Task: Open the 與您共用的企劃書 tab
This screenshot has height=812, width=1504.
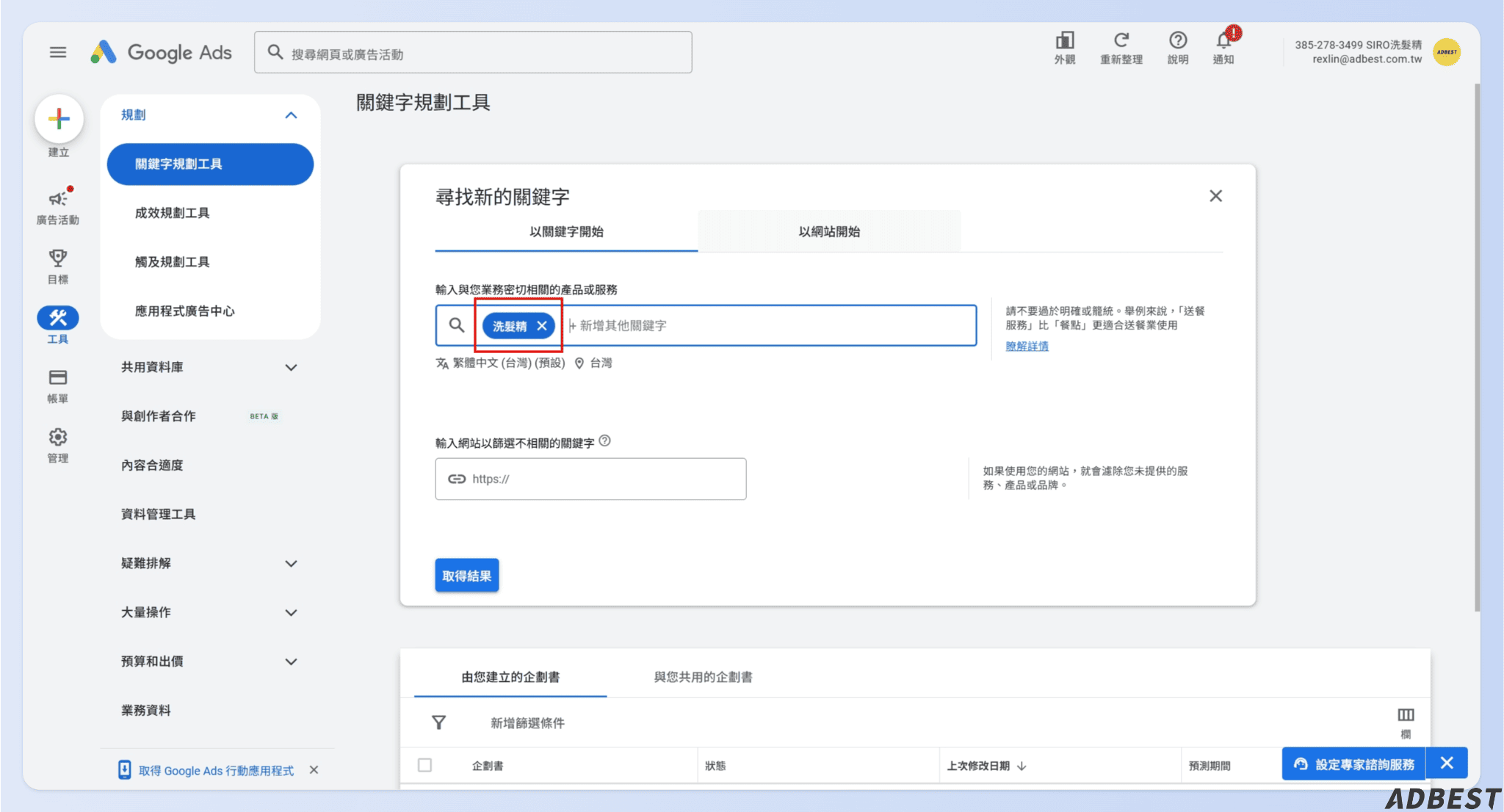Action: click(702, 677)
